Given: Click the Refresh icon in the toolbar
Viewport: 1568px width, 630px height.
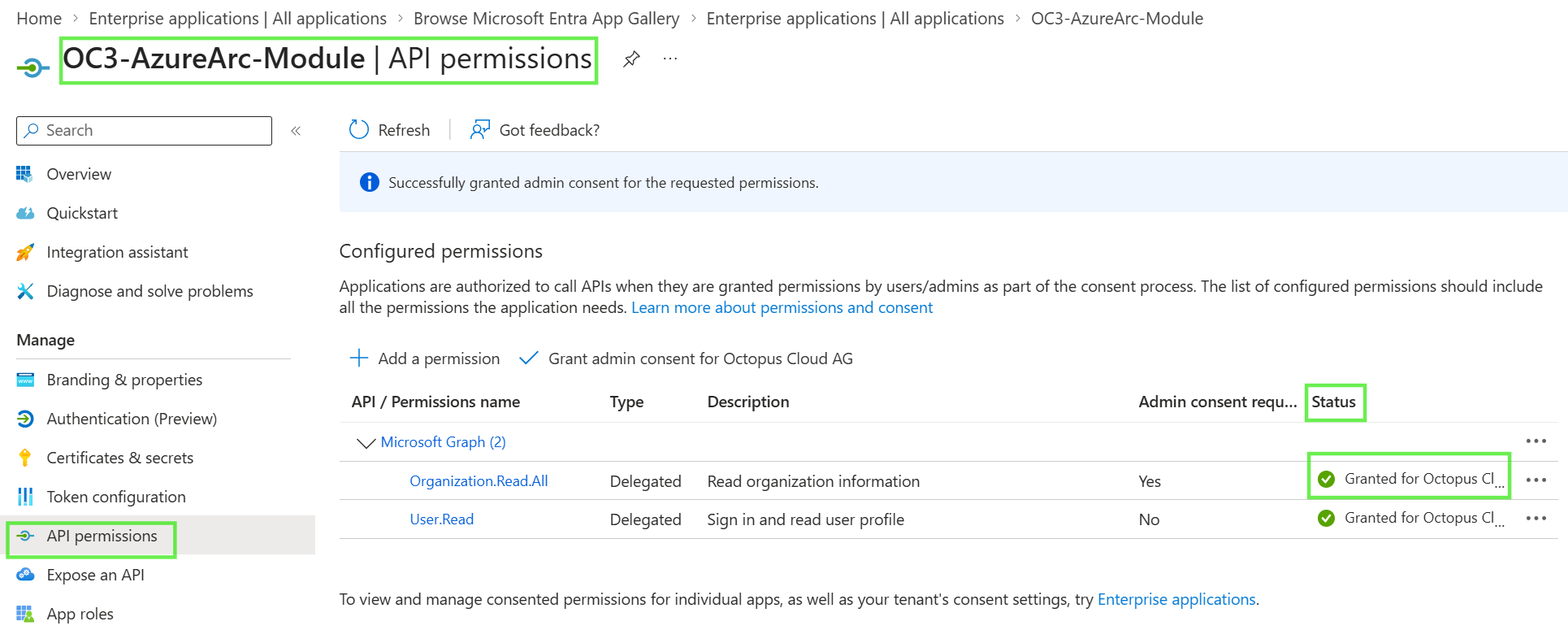Looking at the screenshot, I should pyautogui.click(x=359, y=130).
